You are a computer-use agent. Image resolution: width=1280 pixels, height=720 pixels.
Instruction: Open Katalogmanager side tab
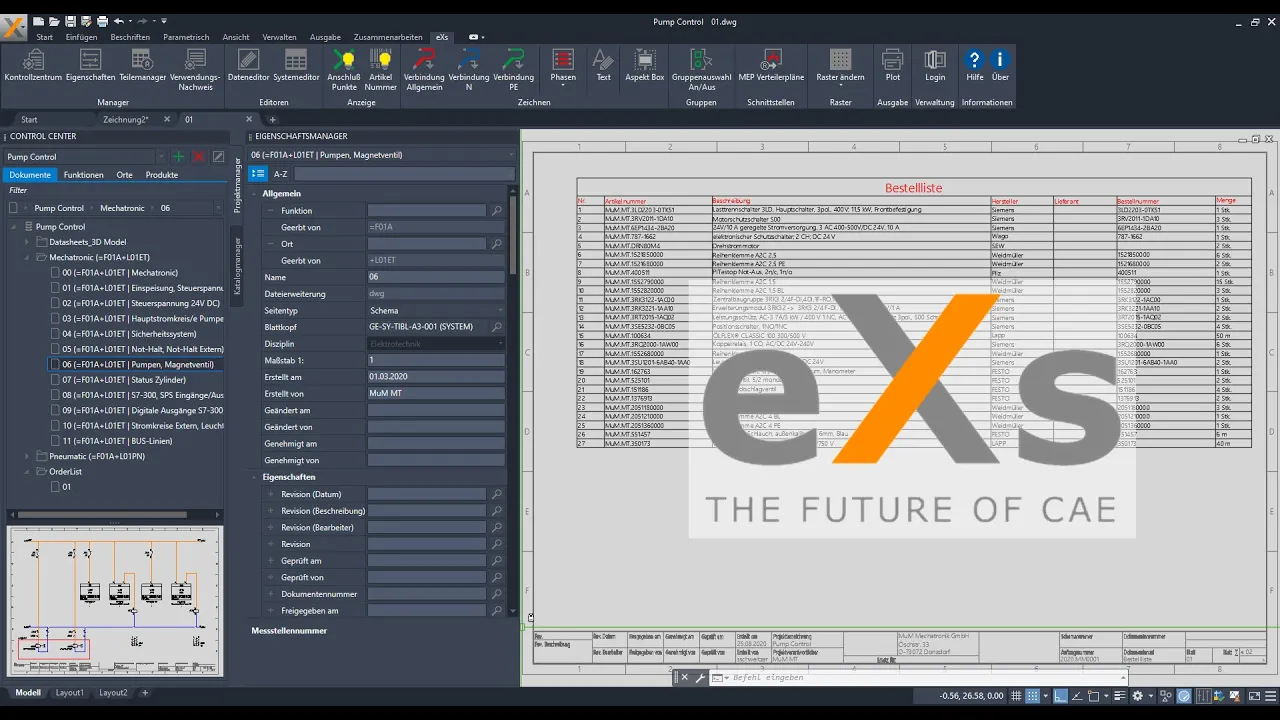(238, 266)
